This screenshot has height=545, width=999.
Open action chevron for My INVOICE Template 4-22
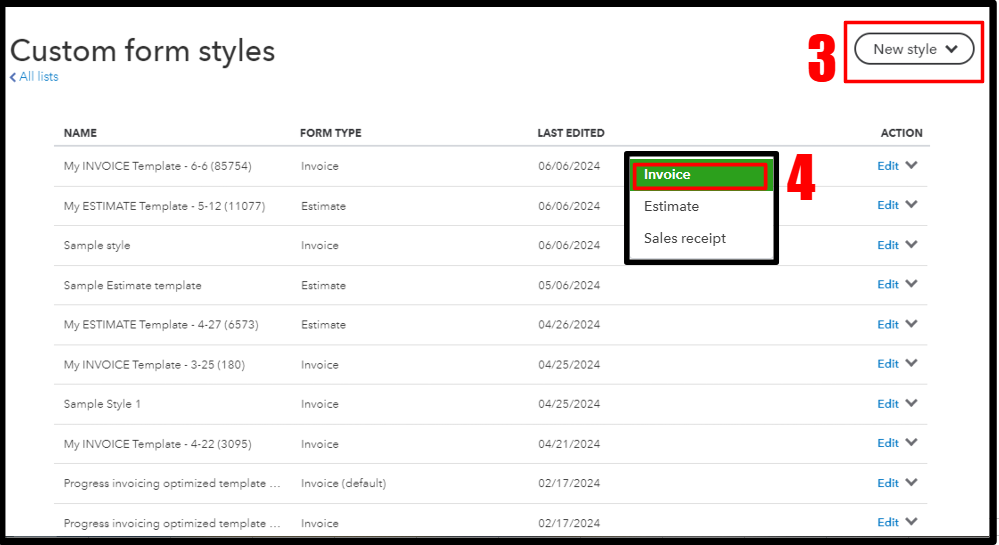911,443
